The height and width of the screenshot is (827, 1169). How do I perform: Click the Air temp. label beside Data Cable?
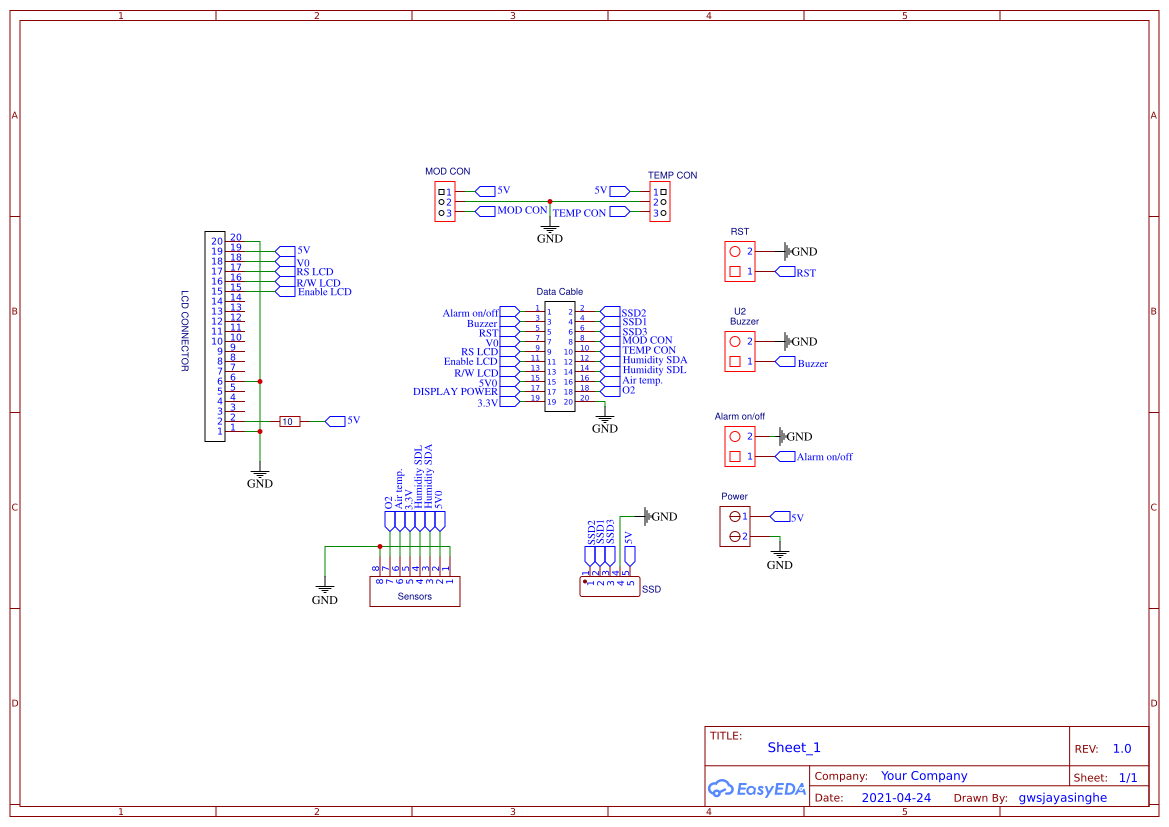pos(642,380)
